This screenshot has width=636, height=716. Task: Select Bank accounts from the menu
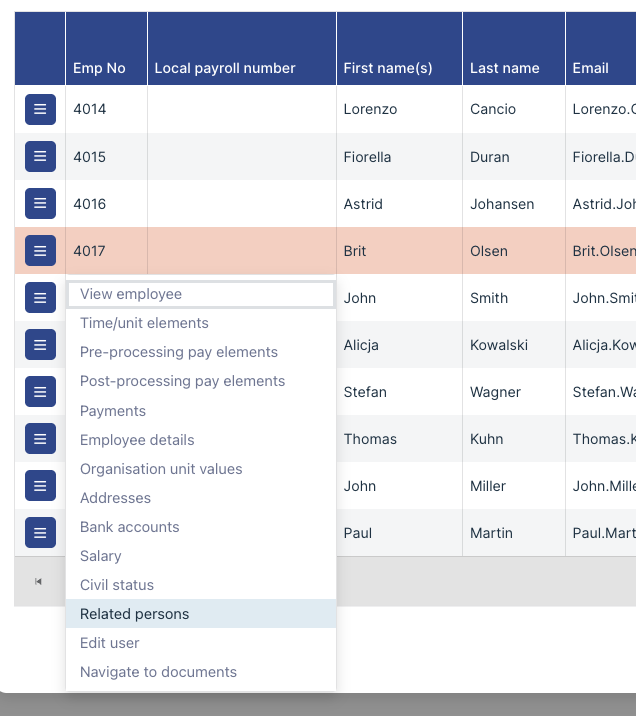point(129,527)
